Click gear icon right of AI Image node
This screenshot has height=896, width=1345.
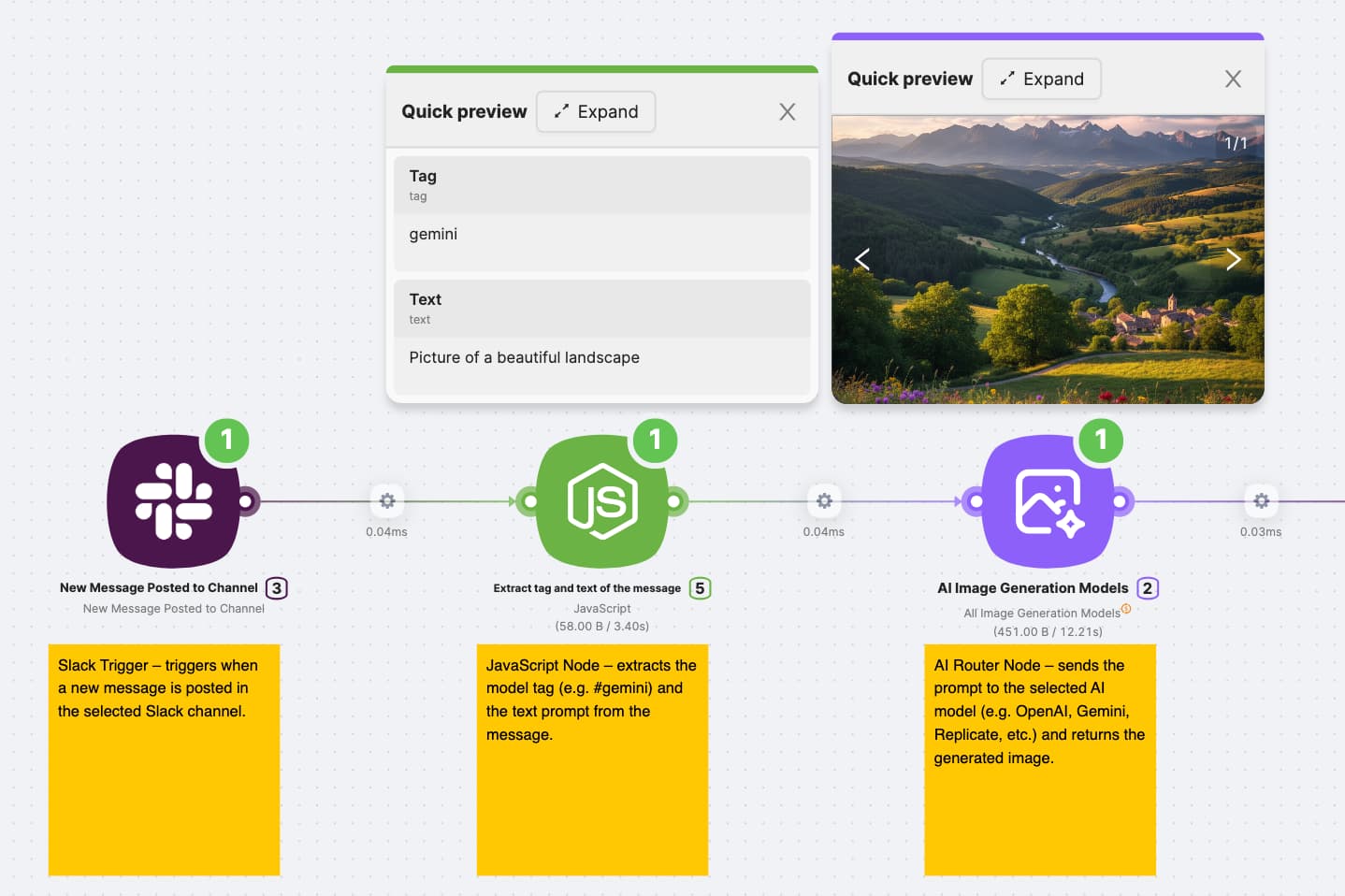1261,501
